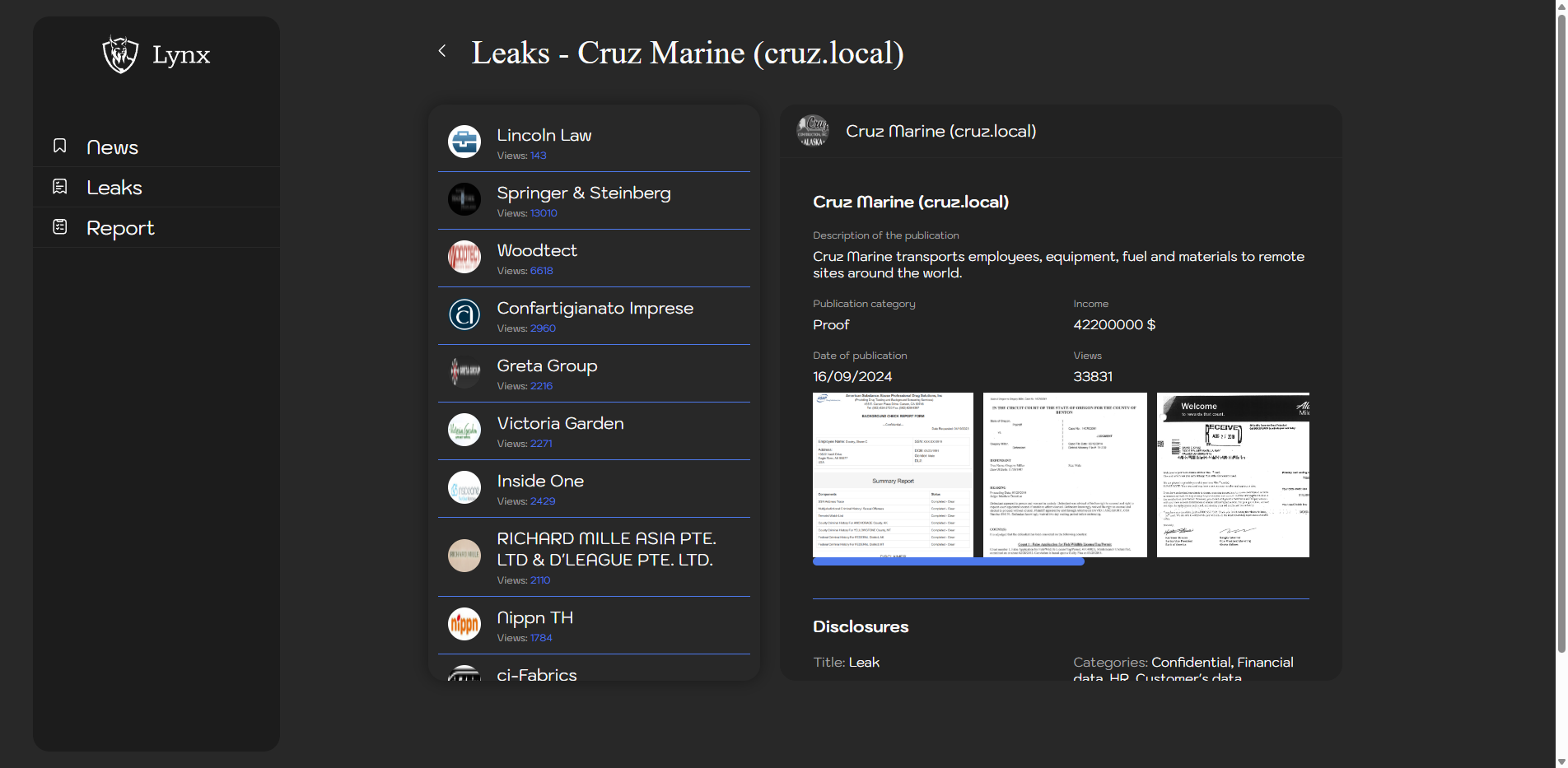Image resolution: width=1568 pixels, height=768 pixels.
Task: Go back using the left chevron arrow
Action: coord(442,51)
